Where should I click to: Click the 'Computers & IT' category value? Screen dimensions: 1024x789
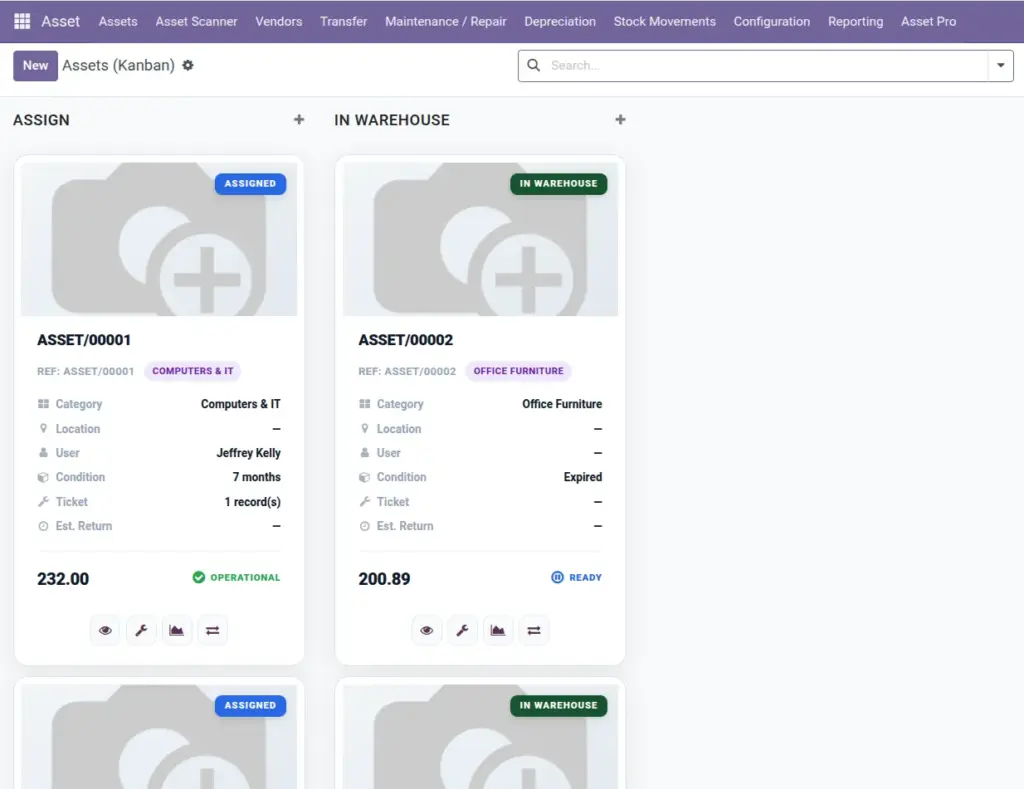pos(241,404)
